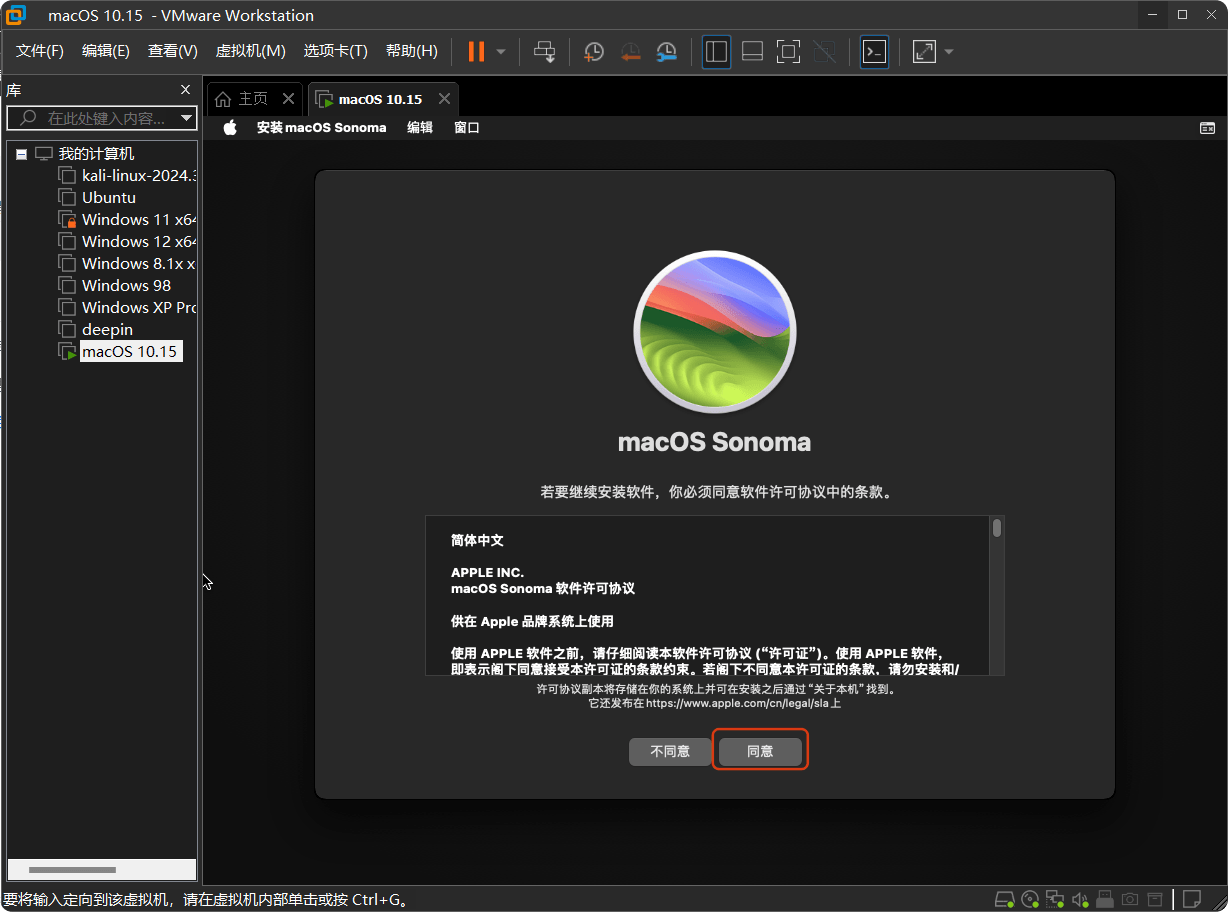Viewport: 1228px width, 912px height.
Task: Collapse the 我的计算机 tree node
Action: tap(22, 152)
